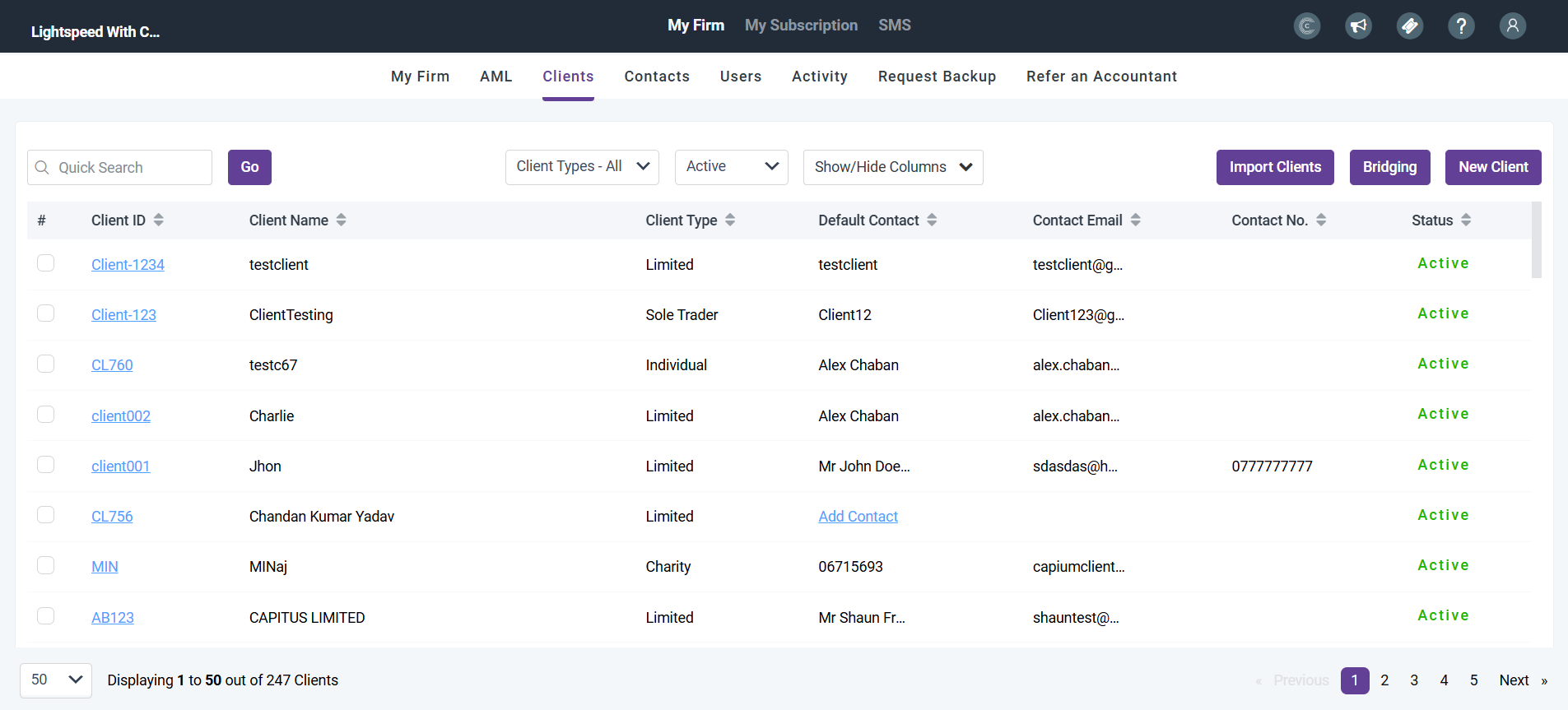The width and height of the screenshot is (1568, 710).
Task: Sort by Default Contact column arrows
Action: [x=932, y=220]
